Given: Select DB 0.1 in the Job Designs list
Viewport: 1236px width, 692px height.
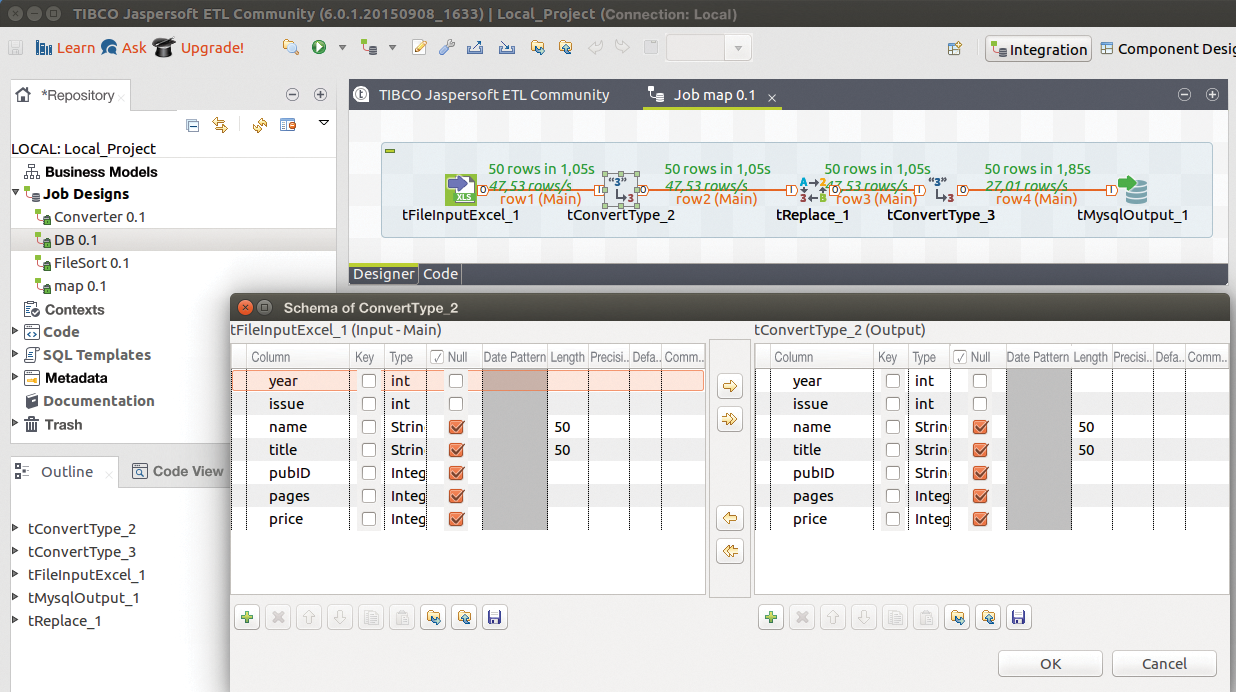Looking at the screenshot, I should coord(77,239).
